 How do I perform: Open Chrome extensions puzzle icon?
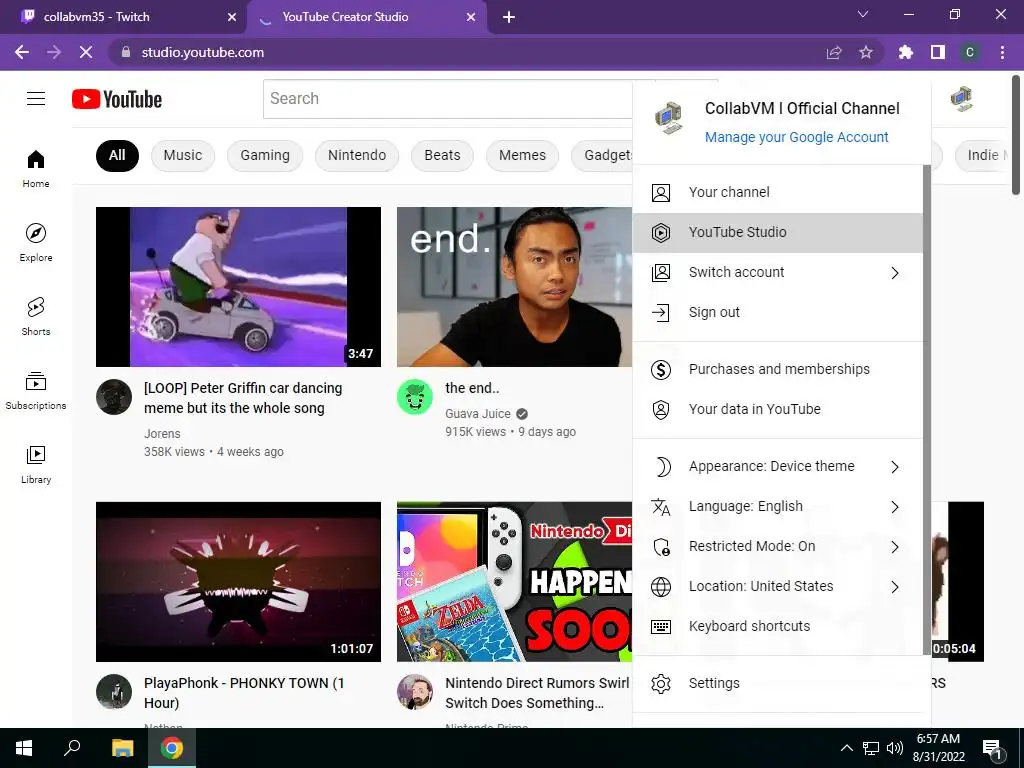(906, 52)
